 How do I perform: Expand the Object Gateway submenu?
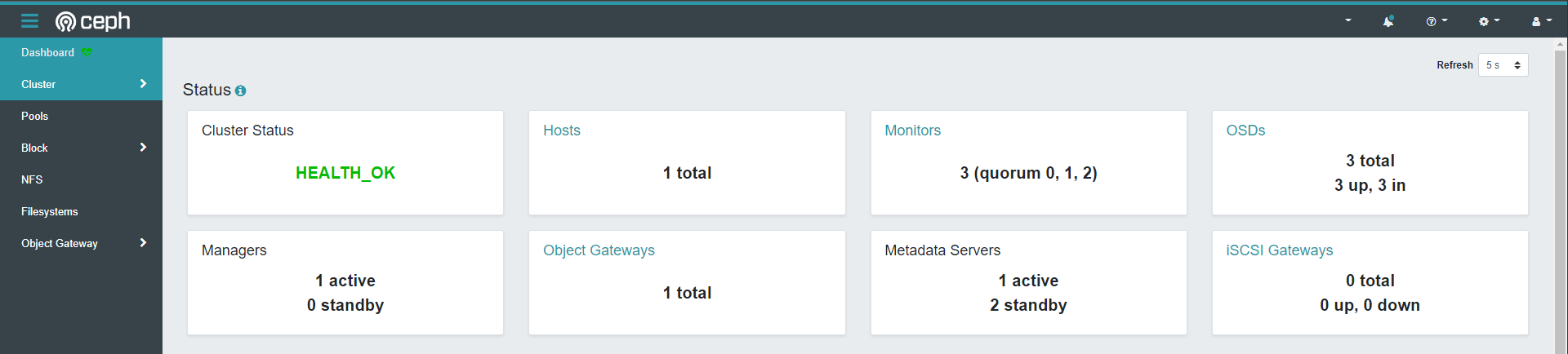81,243
